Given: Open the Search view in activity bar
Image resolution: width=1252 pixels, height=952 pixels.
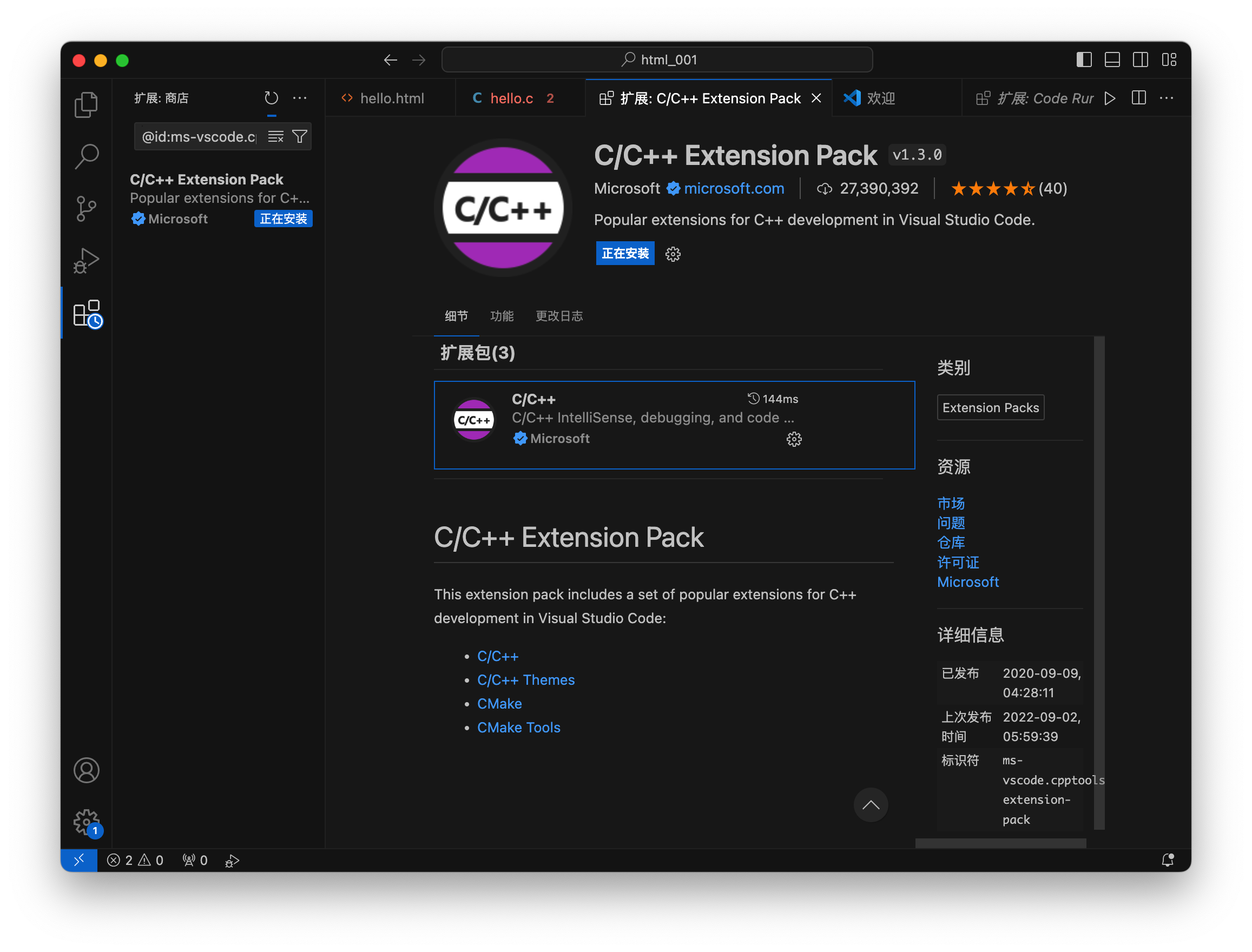Looking at the screenshot, I should [86, 157].
